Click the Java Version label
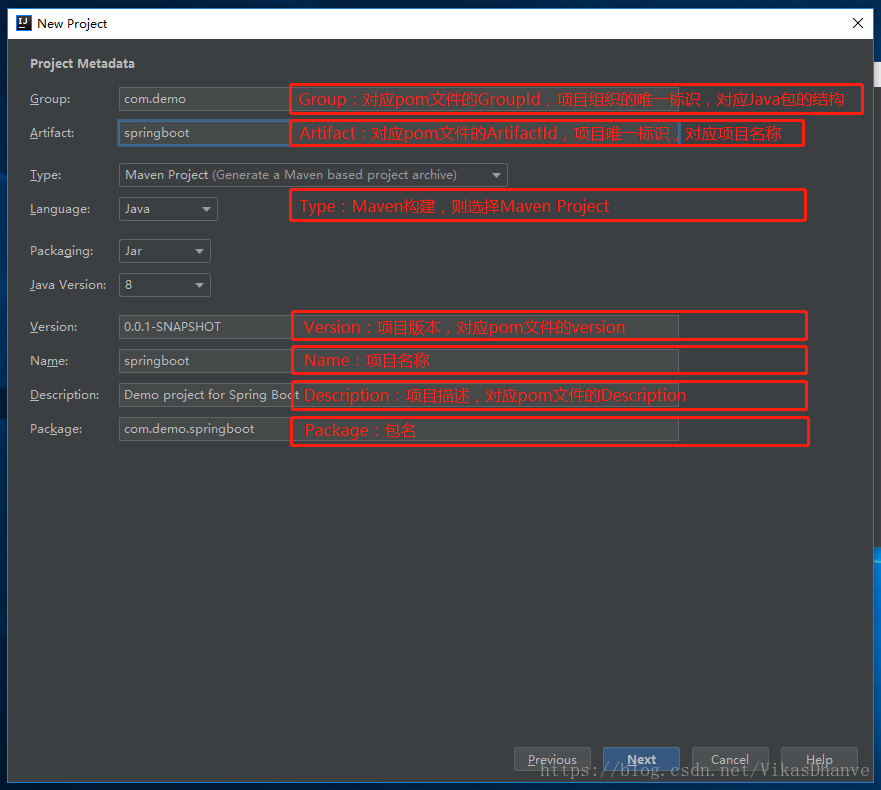The height and width of the screenshot is (790, 881). tap(68, 285)
